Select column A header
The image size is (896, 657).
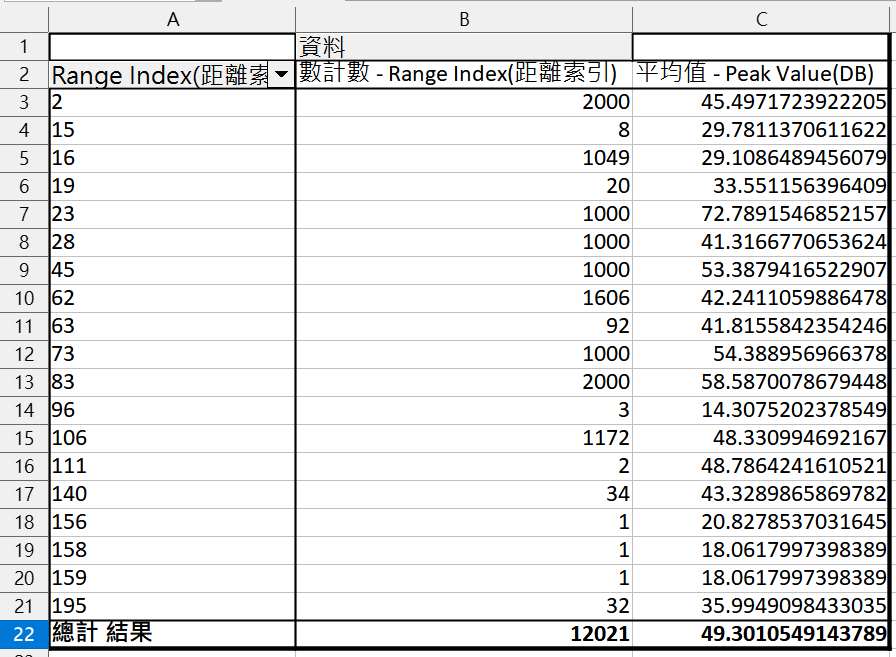coord(172,18)
